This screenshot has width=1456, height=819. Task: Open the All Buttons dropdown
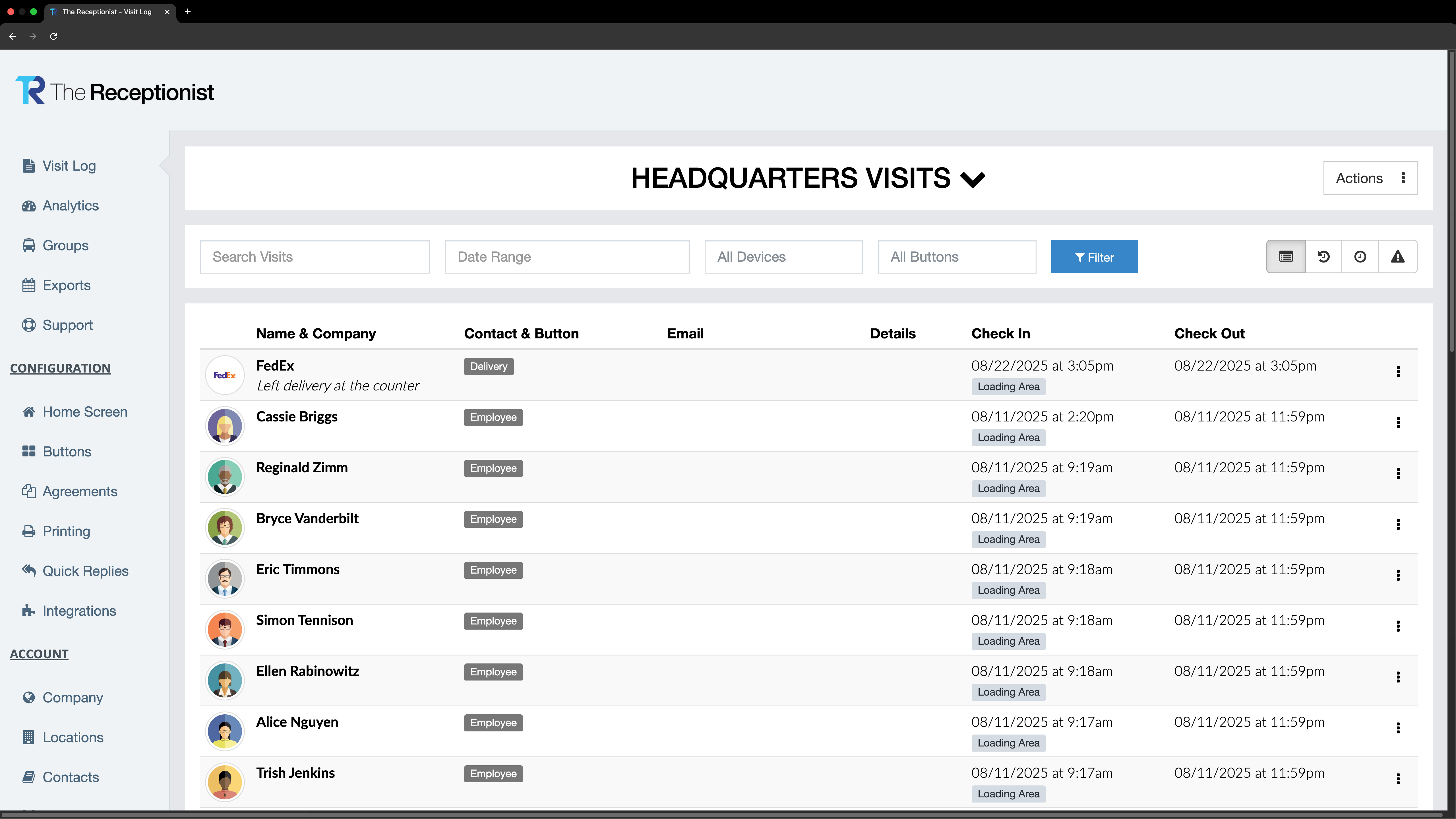click(956, 257)
